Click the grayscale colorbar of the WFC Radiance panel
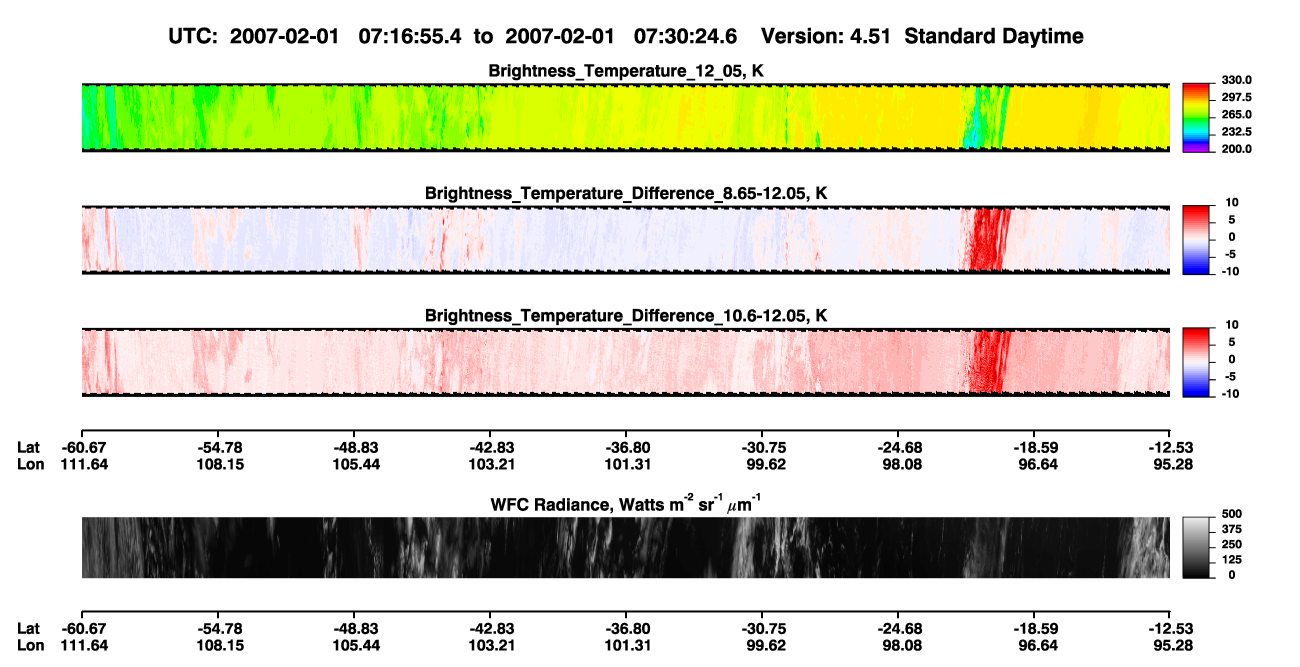Viewport: 1300px width, 667px height. click(x=1196, y=548)
